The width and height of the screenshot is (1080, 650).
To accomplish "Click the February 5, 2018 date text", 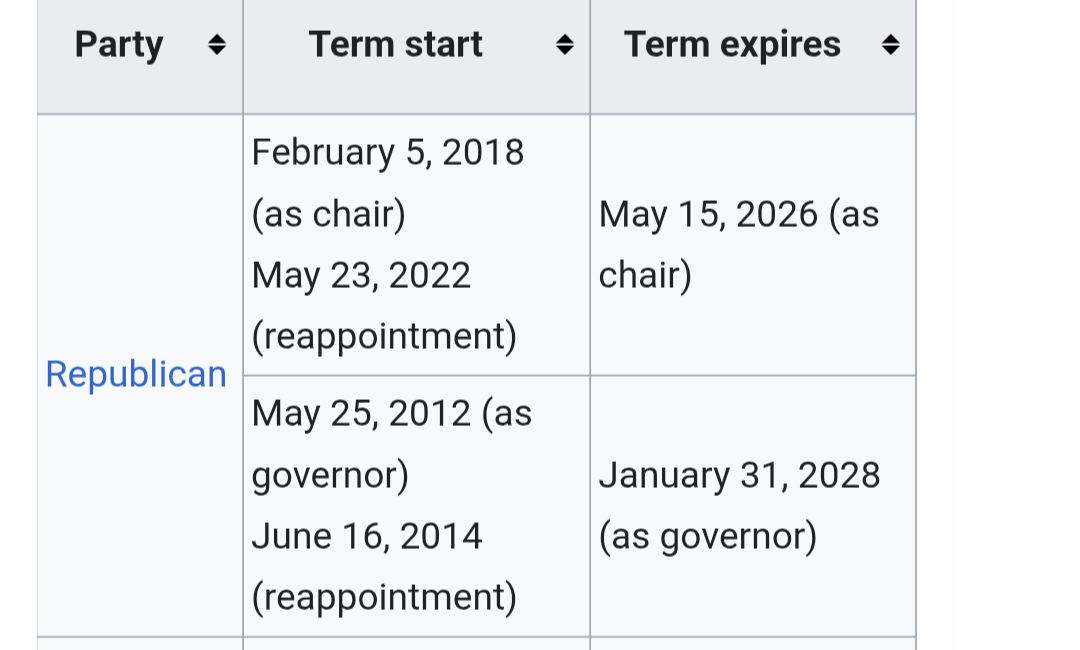I will click(388, 152).
